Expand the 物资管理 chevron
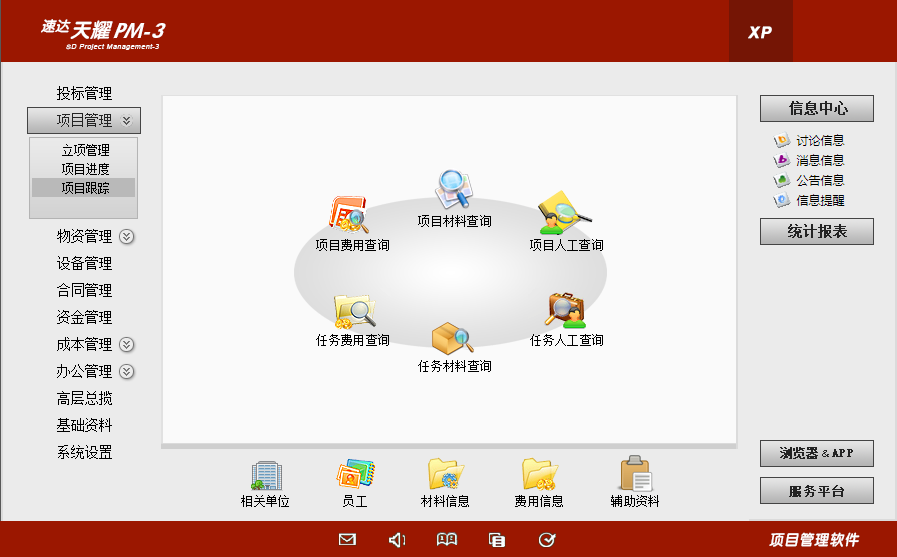Screen dimensions: 897x557 pos(127,237)
